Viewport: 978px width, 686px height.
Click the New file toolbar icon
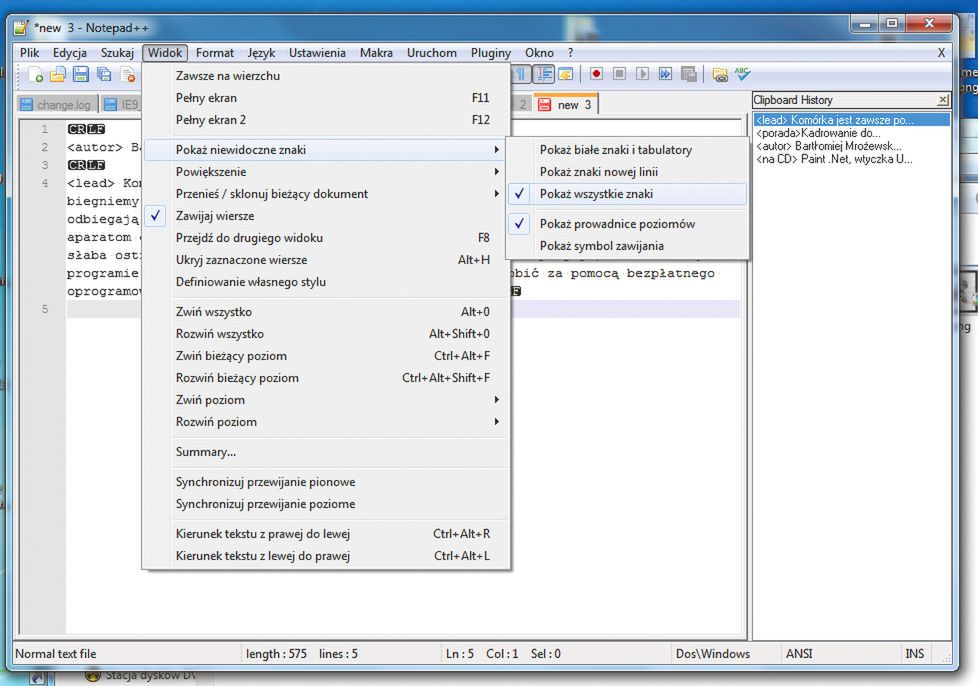click(36, 75)
